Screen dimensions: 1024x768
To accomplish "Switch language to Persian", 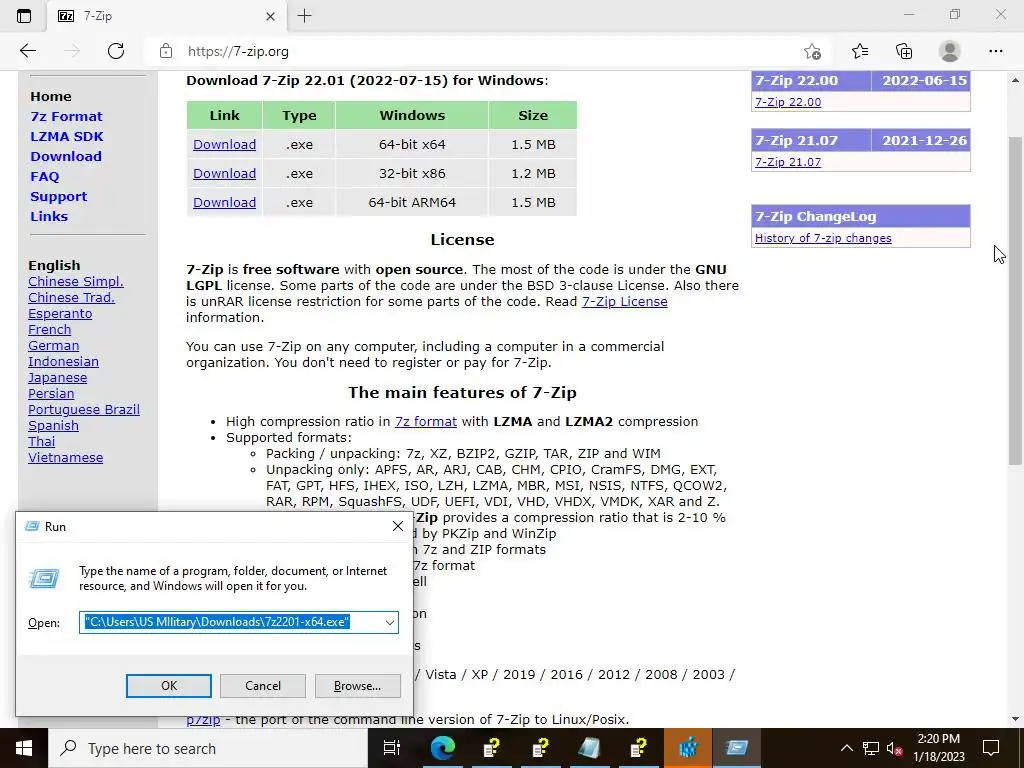I will point(51,393).
